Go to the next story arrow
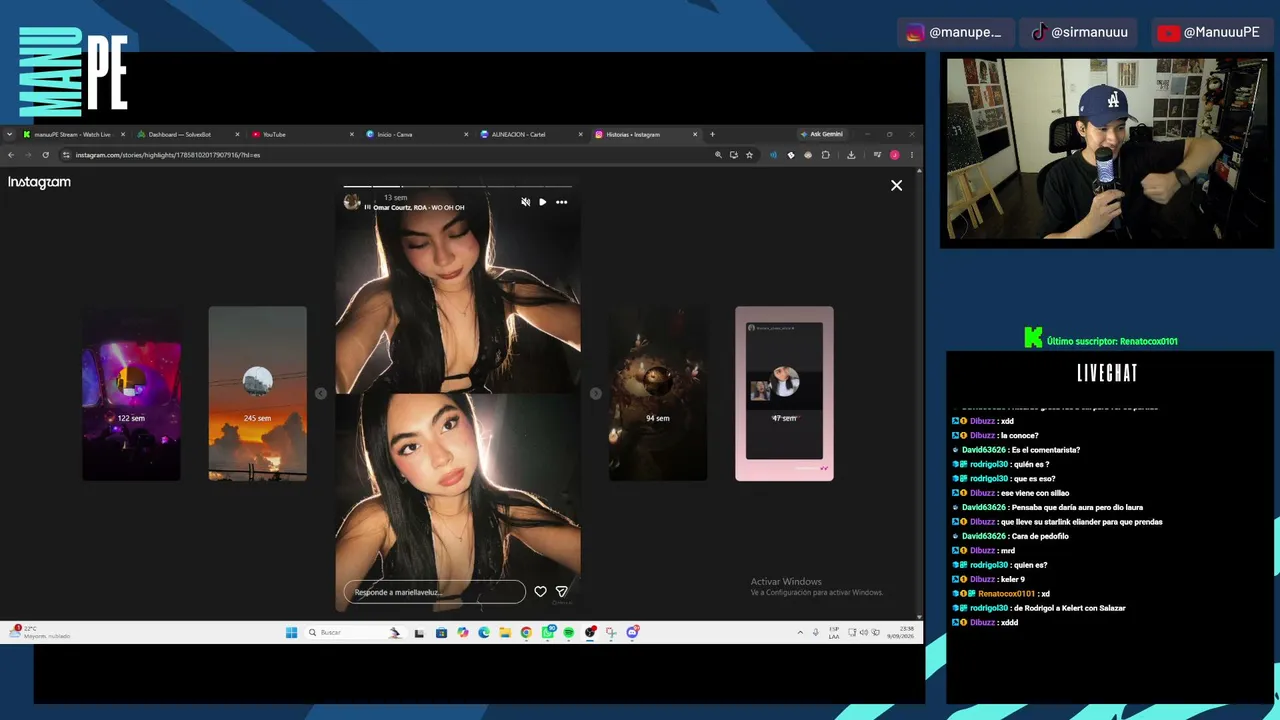 [596, 393]
